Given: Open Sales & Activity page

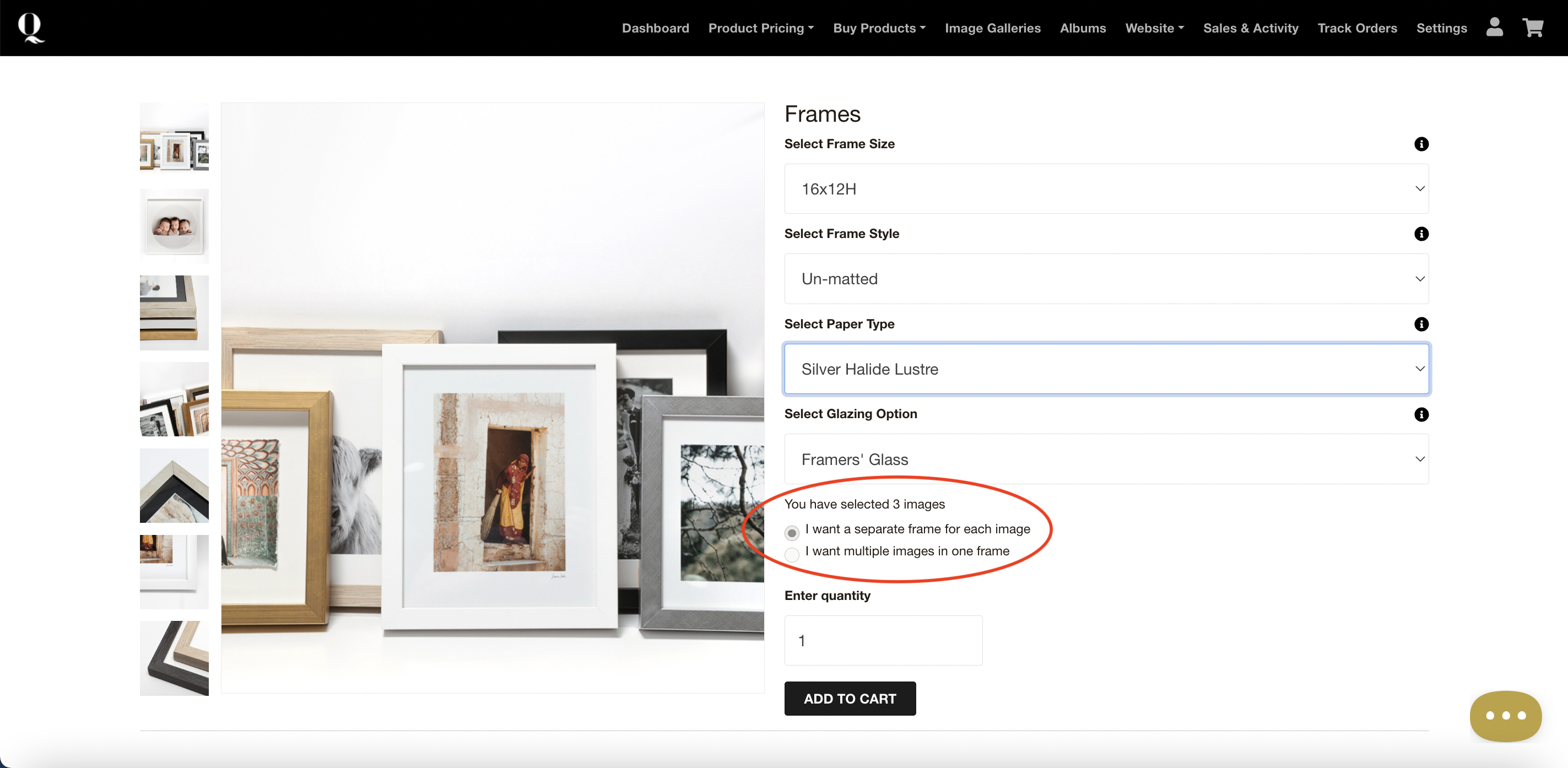Looking at the screenshot, I should coord(1250,28).
